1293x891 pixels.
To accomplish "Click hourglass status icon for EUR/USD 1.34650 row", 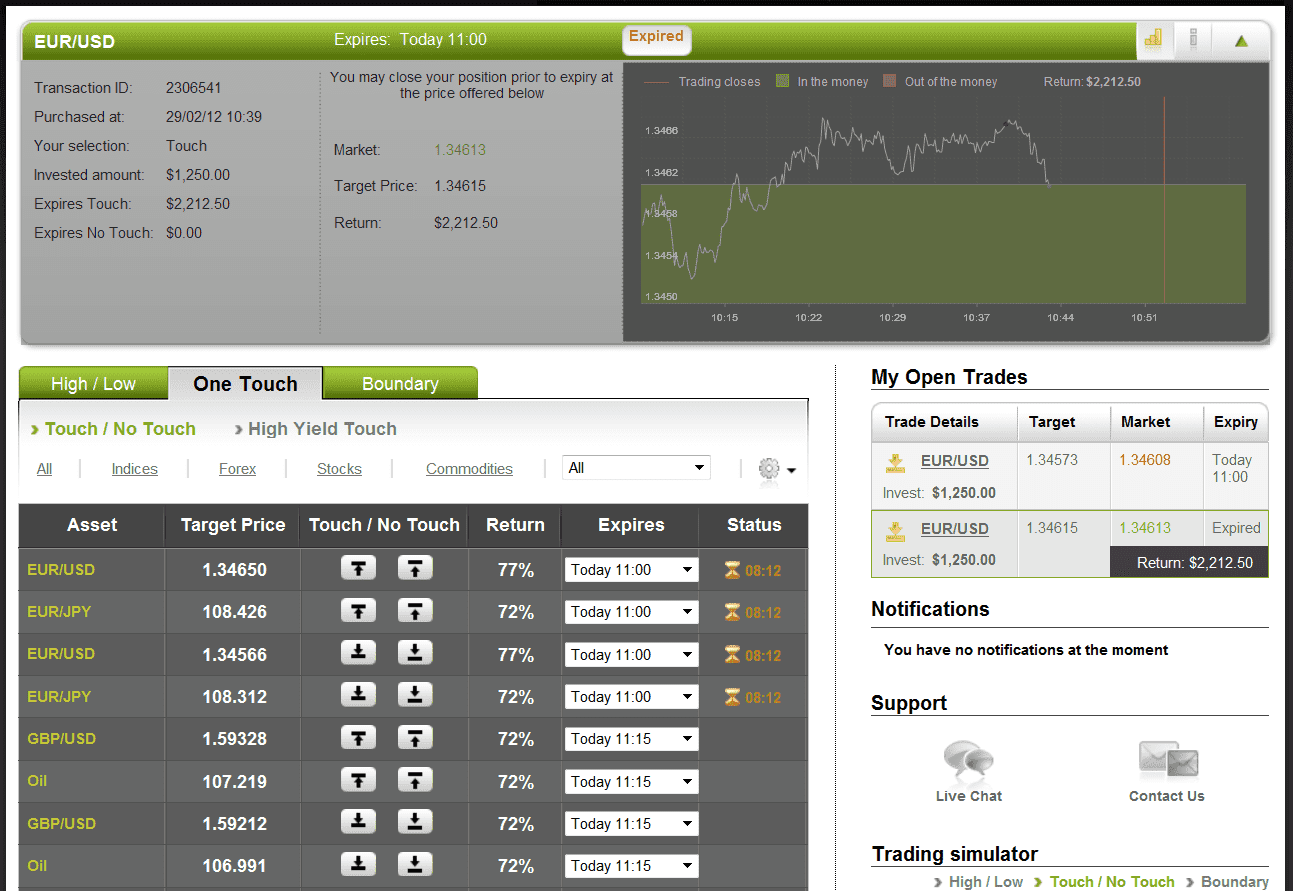I will coord(733,571).
